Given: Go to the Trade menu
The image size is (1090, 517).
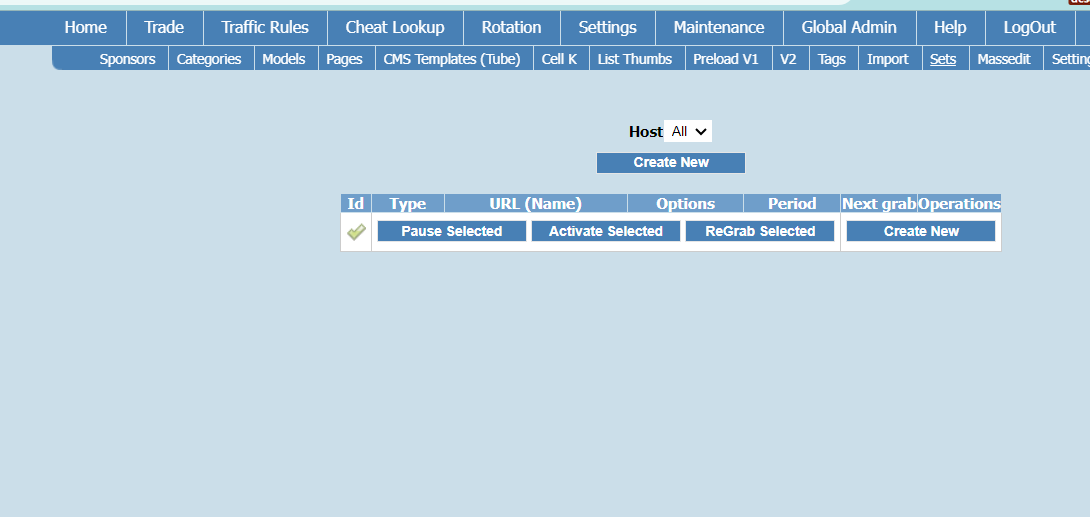Looking at the screenshot, I should pyautogui.click(x=164, y=28).
